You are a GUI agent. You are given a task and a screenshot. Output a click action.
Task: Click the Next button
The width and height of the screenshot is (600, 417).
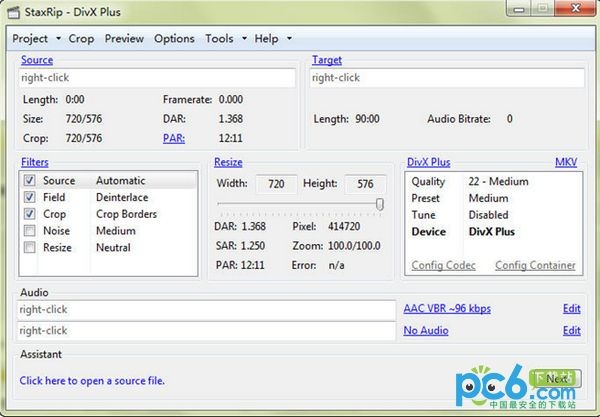click(x=556, y=379)
